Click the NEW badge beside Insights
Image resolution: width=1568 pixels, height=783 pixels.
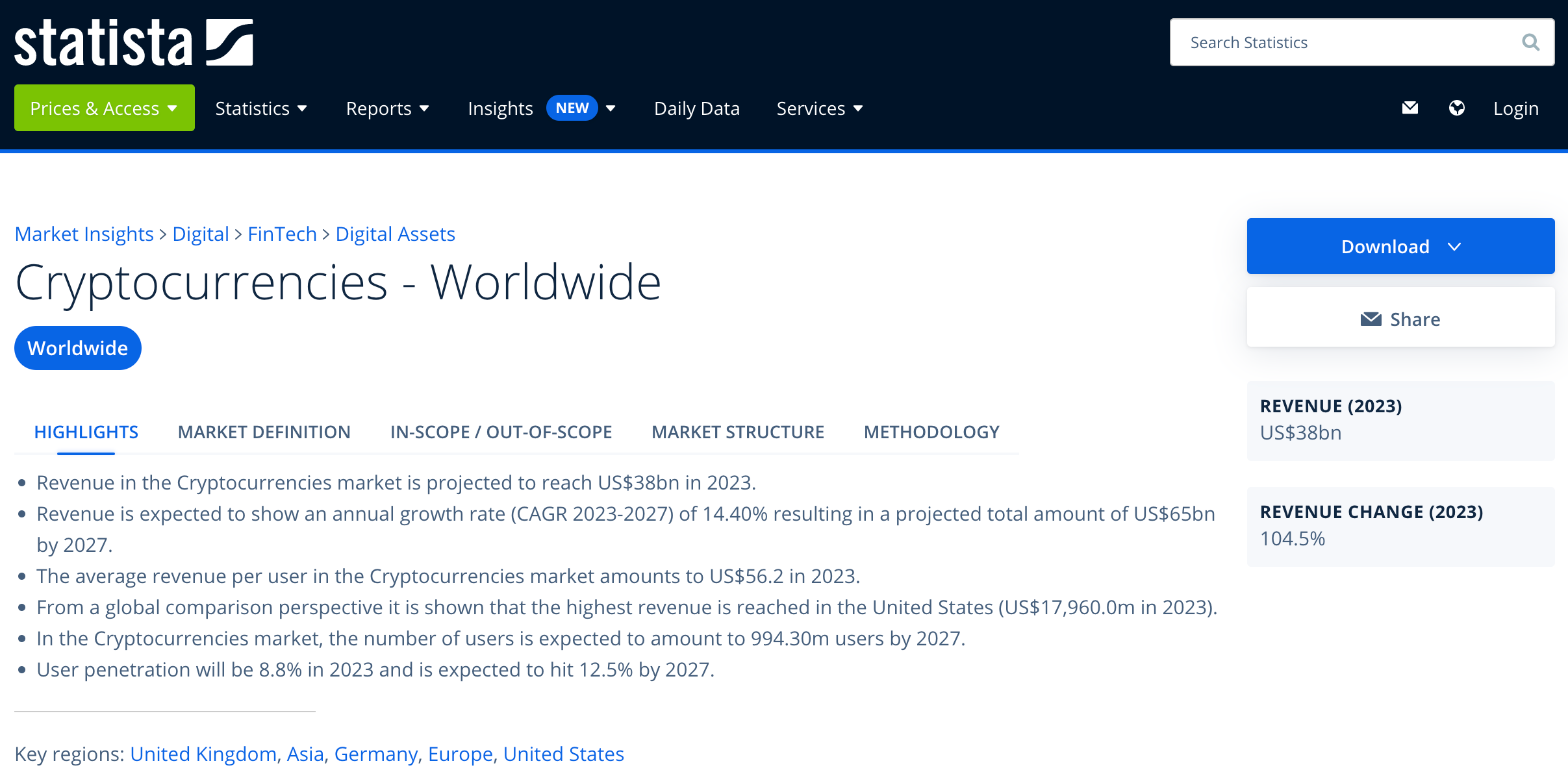(x=572, y=108)
